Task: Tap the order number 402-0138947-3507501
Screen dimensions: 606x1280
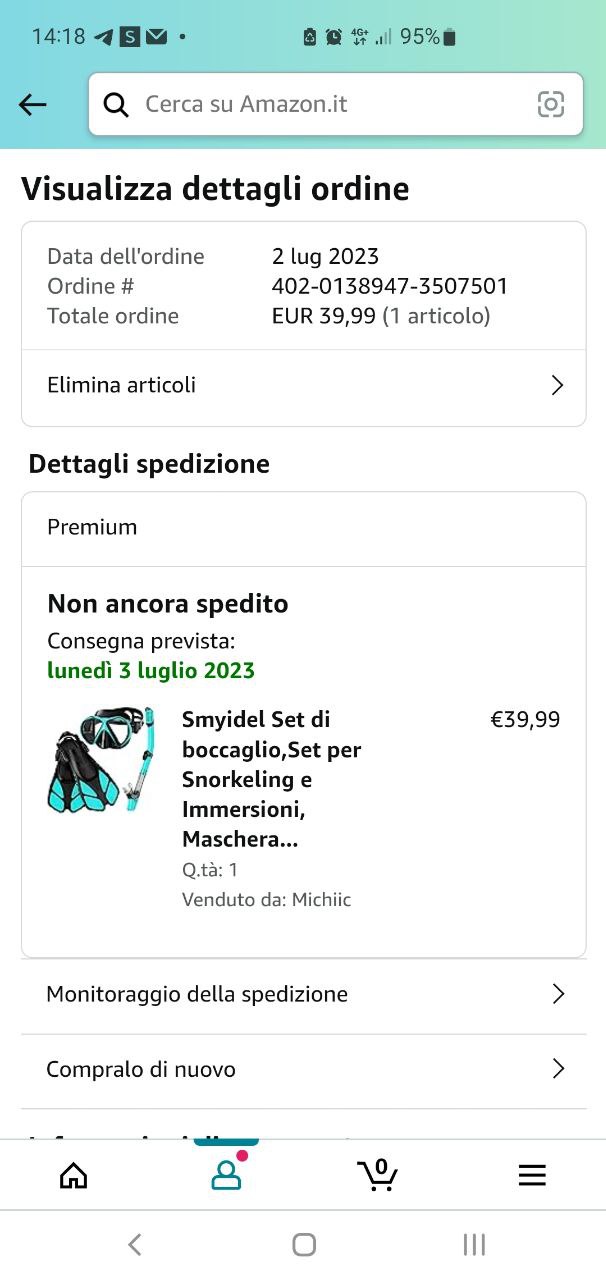Action: (x=390, y=286)
